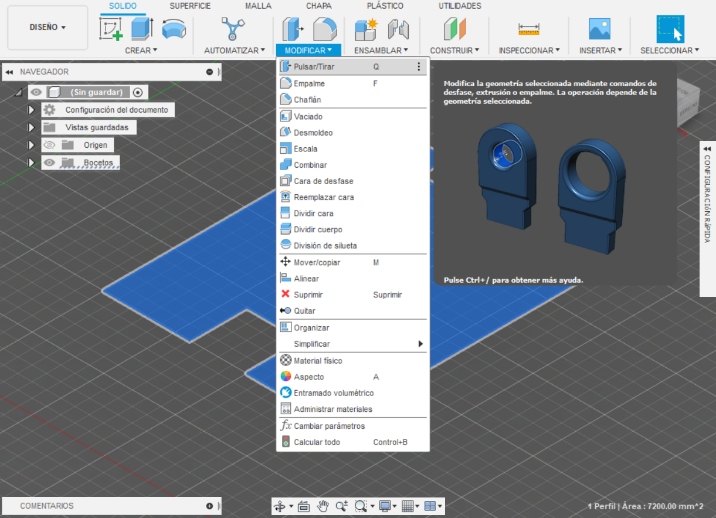Click the Insertar image icon

[x=600, y=29]
